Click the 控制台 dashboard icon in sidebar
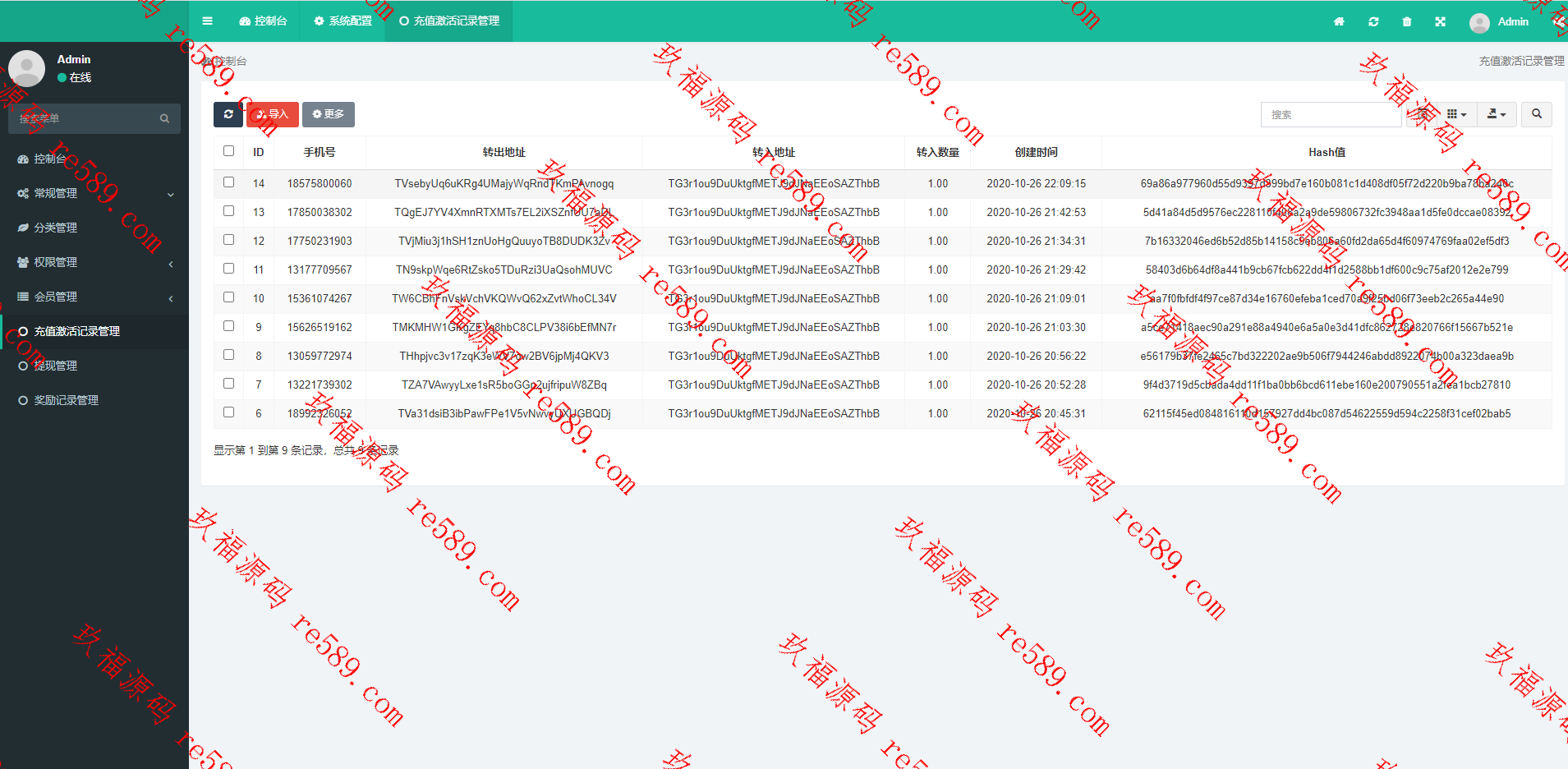The height and width of the screenshot is (769, 1568). 23,159
